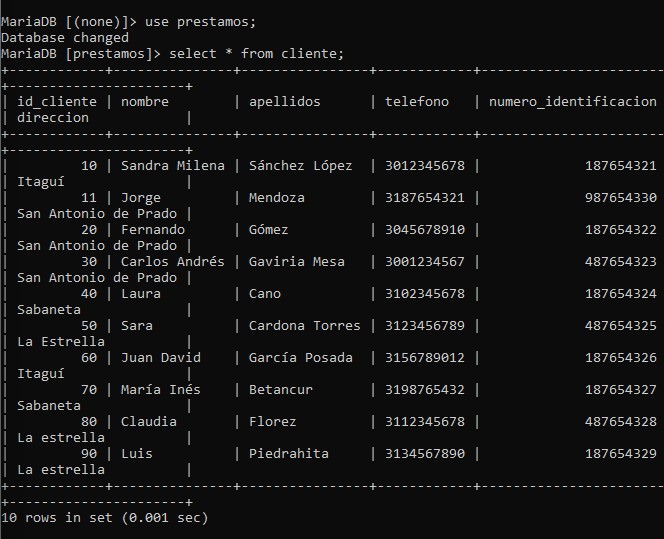Click the telefono column header
This screenshot has width=664, height=539.
tap(417, 102)
